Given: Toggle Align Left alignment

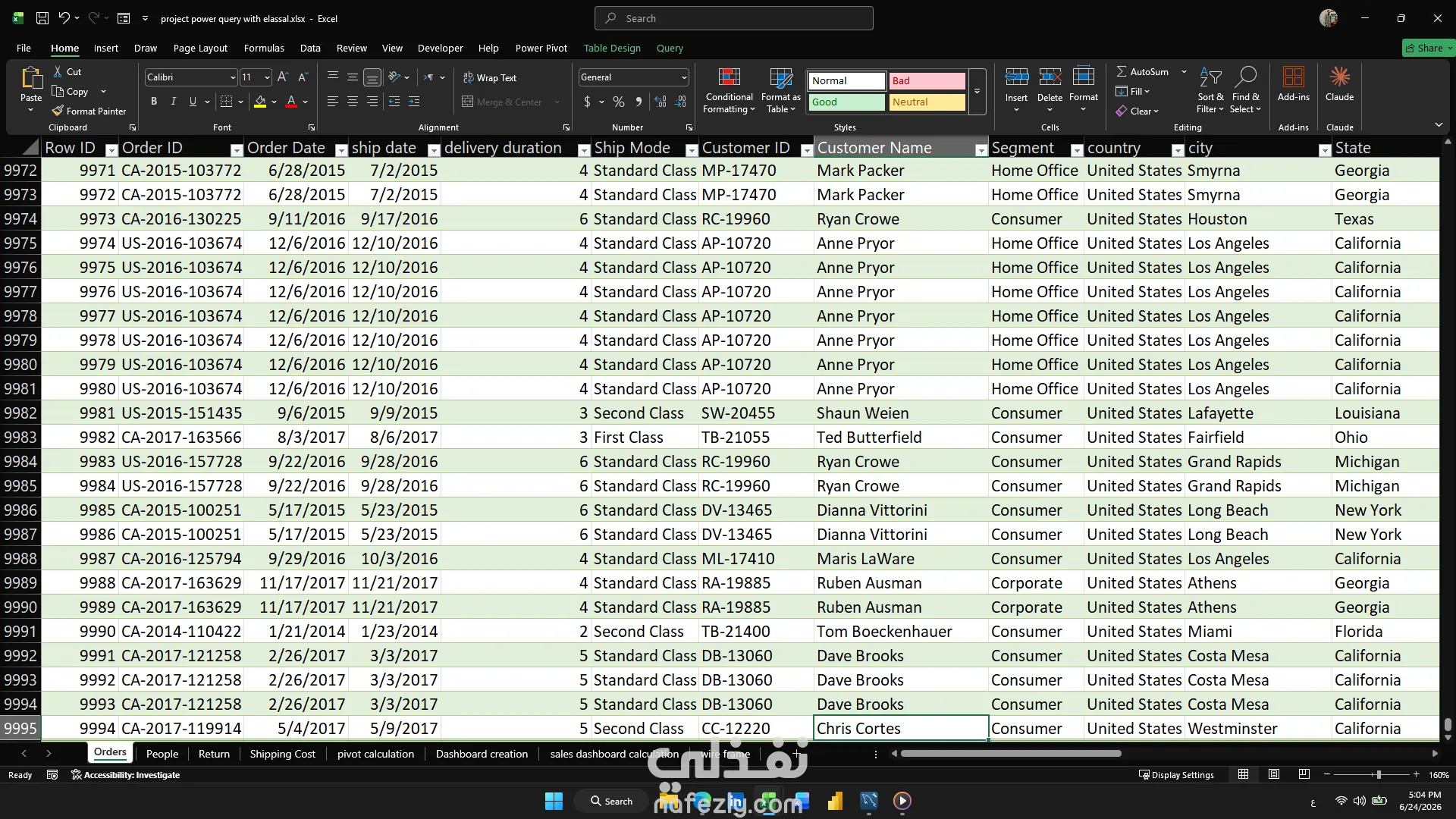Looking at the screenshot, I should [x=332, y=102].
